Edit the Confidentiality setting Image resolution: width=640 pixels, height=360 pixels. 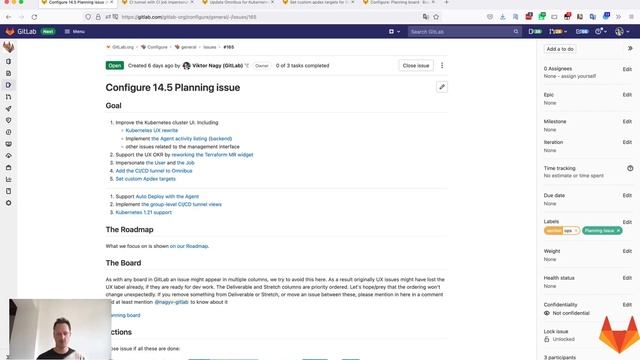(627, 304)
